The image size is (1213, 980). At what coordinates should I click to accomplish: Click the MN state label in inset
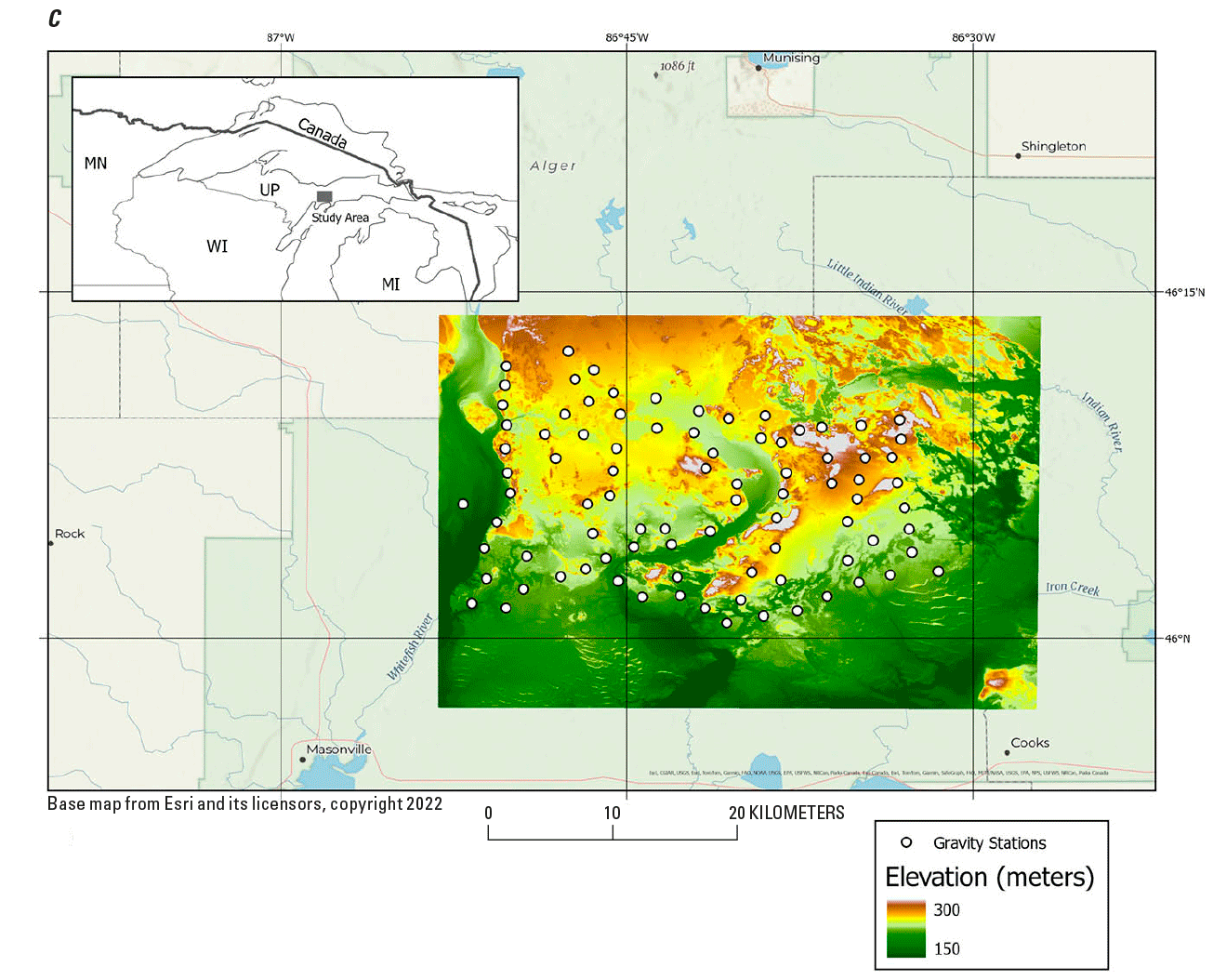(96, 164)
